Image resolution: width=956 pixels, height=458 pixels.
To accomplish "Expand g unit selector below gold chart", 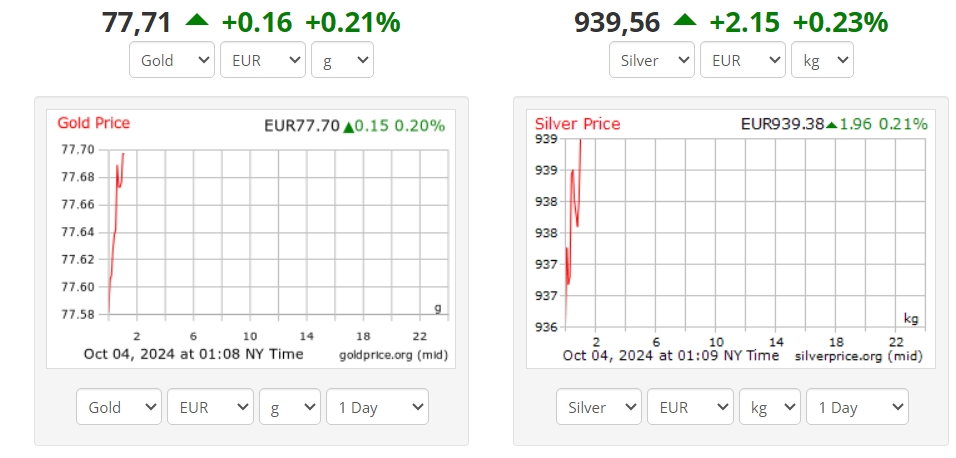I will [x=290, y=407].
